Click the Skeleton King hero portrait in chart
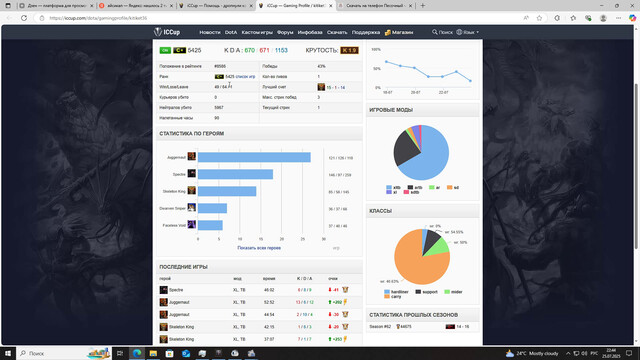Image resolution: width=640 pixels, height=360 pixels. click(191, 191)
